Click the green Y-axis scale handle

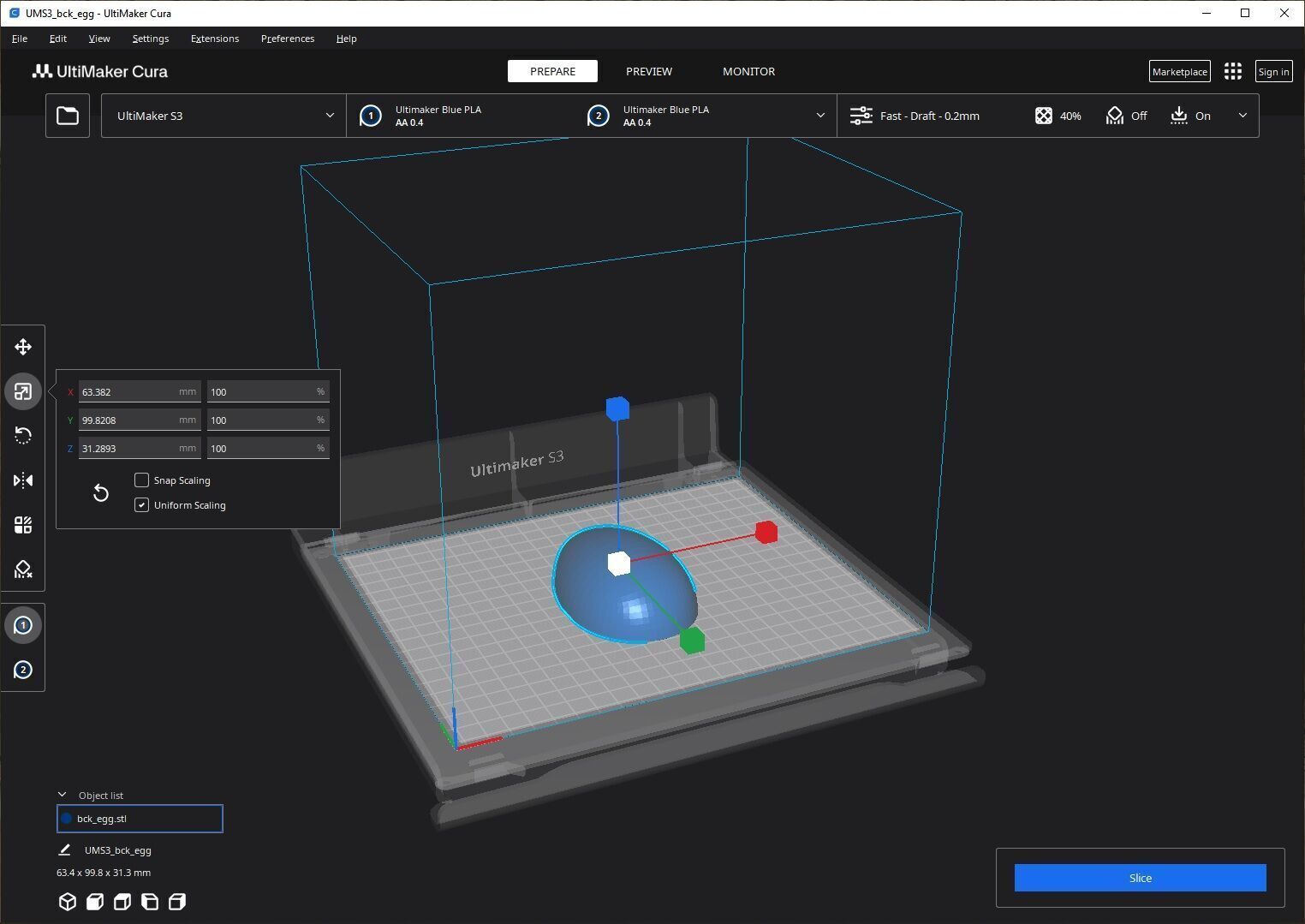click(692, 641)
